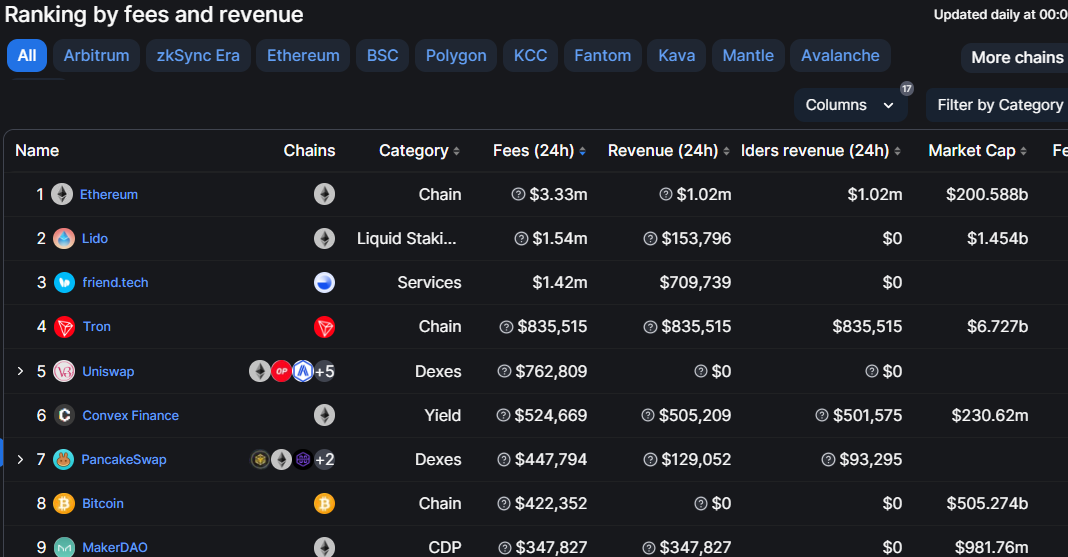
Task: Open the MakerDAO protocol link
Action: pos(114,547)
